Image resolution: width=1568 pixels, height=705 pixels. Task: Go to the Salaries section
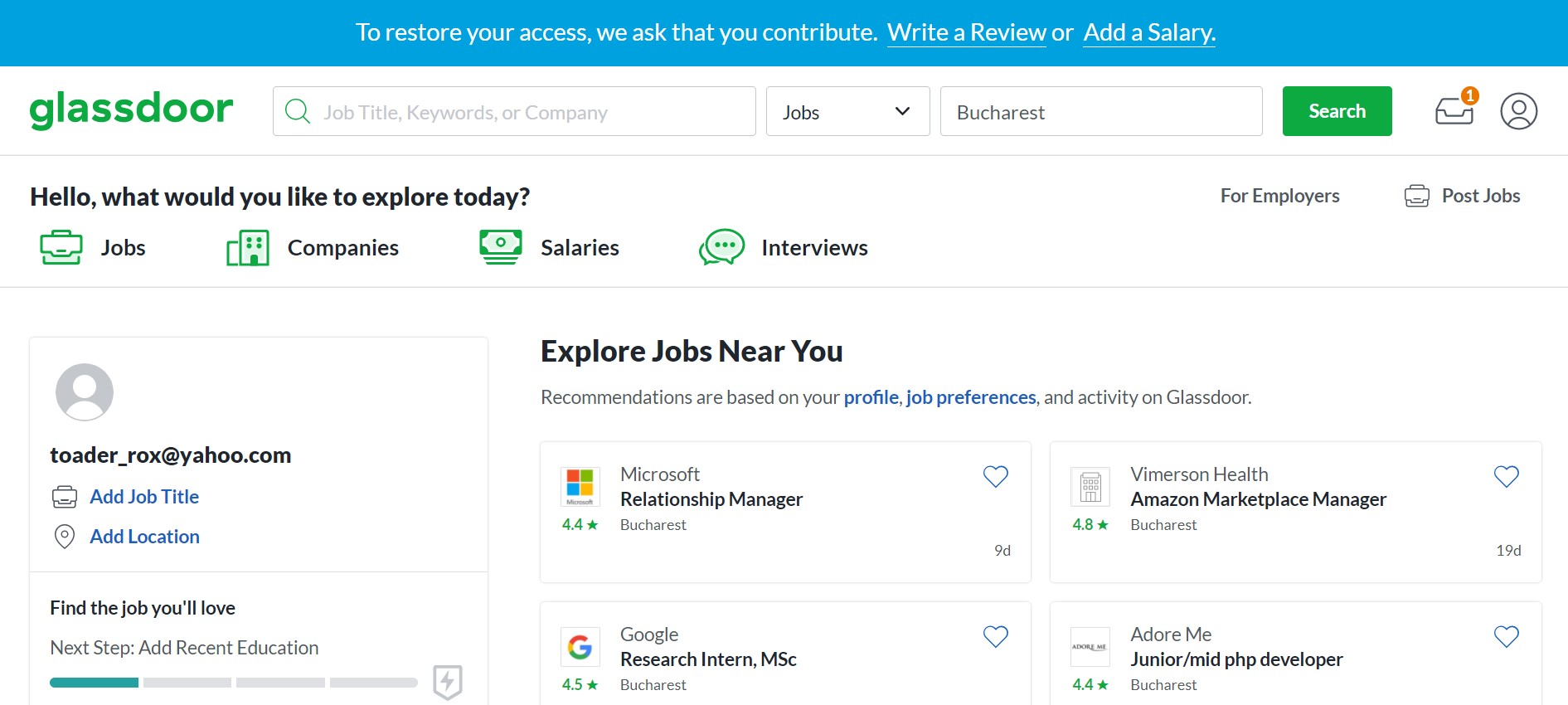(580, 247)
